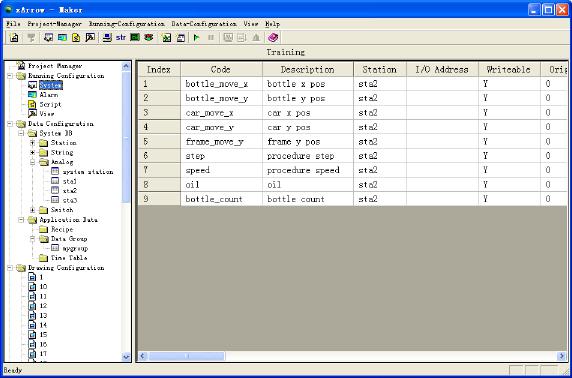
Task: Click the grayed warning triangle toolbar icon
Action: click(256, 38)
